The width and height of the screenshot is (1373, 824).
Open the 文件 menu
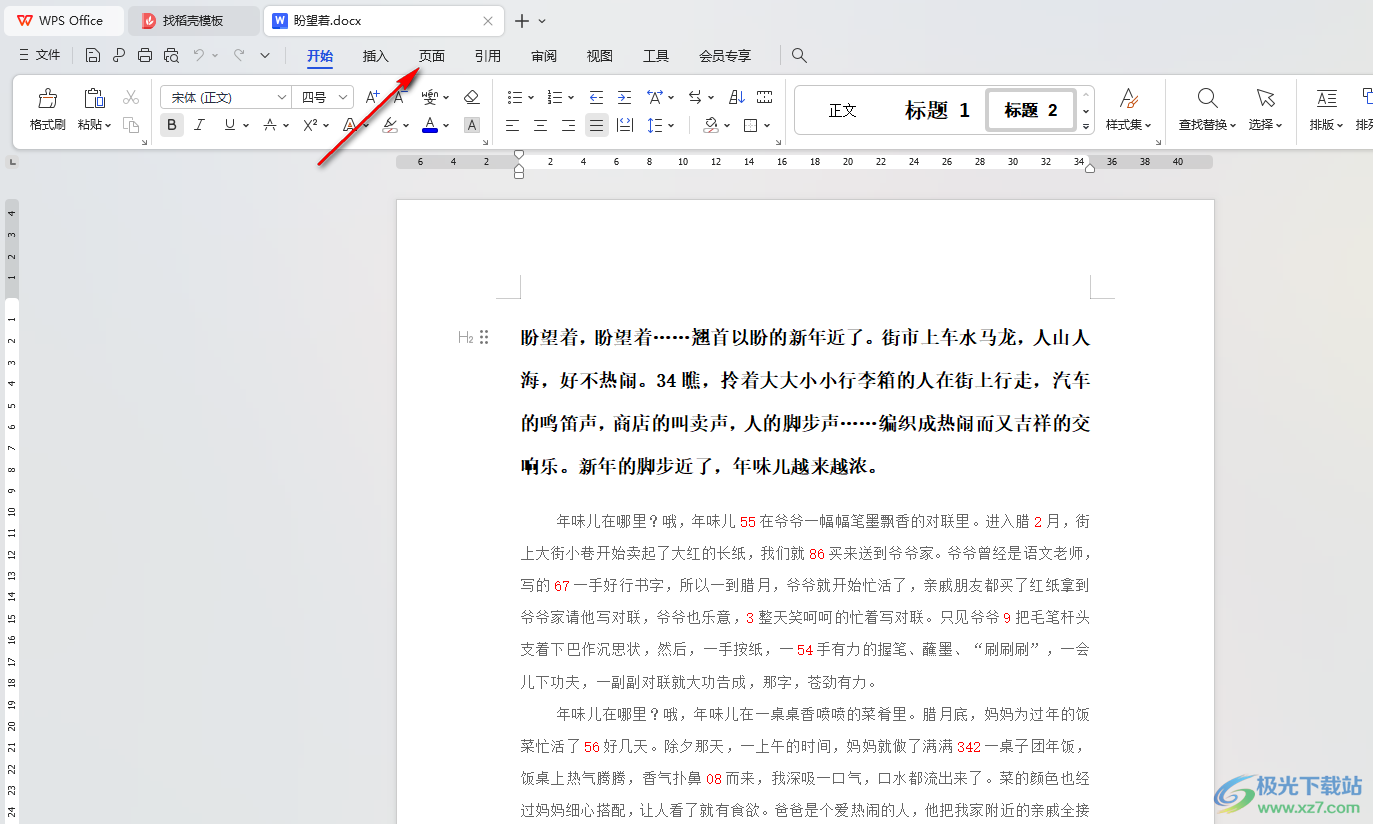click(40, 55)
